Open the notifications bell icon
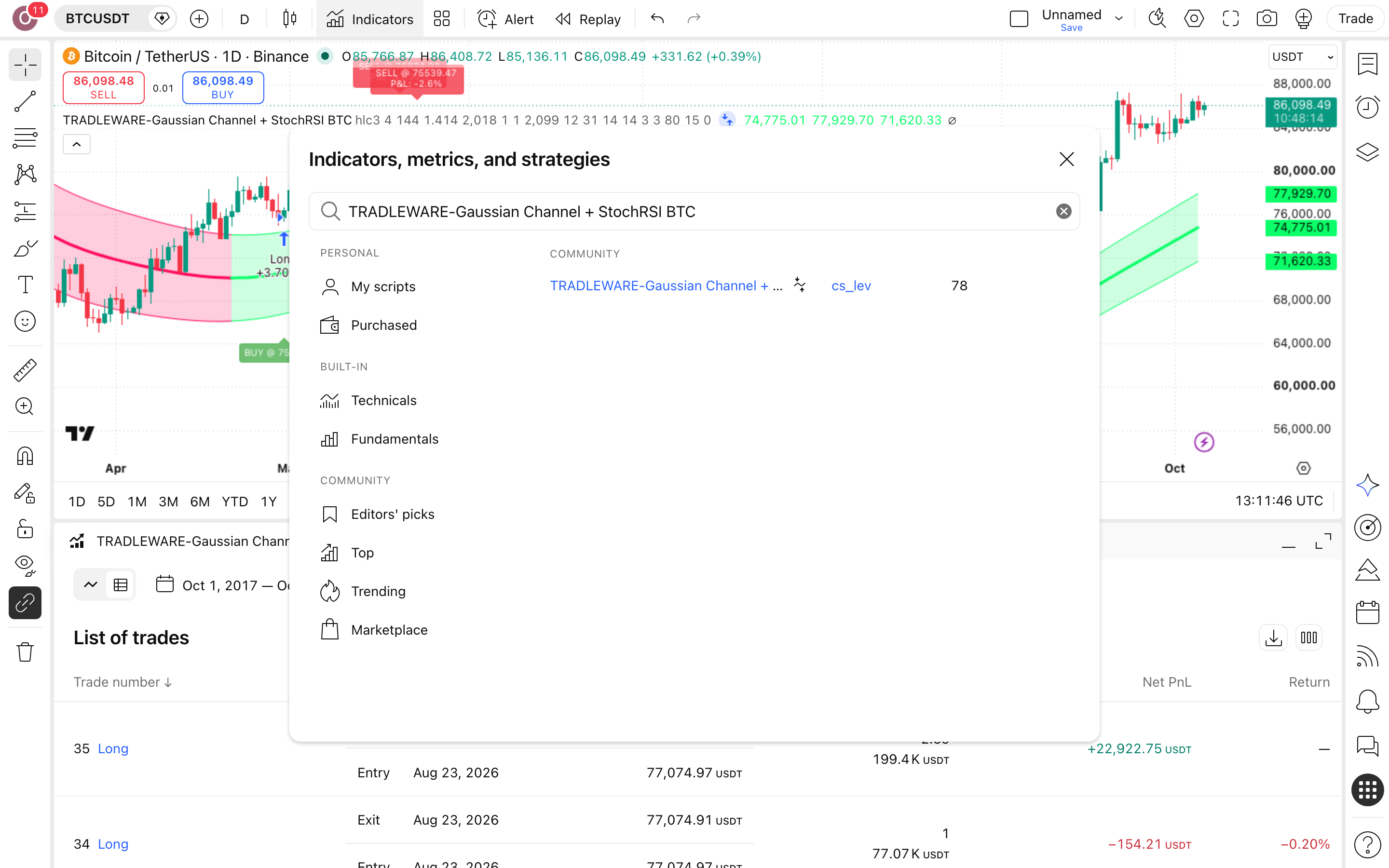 1367,701
